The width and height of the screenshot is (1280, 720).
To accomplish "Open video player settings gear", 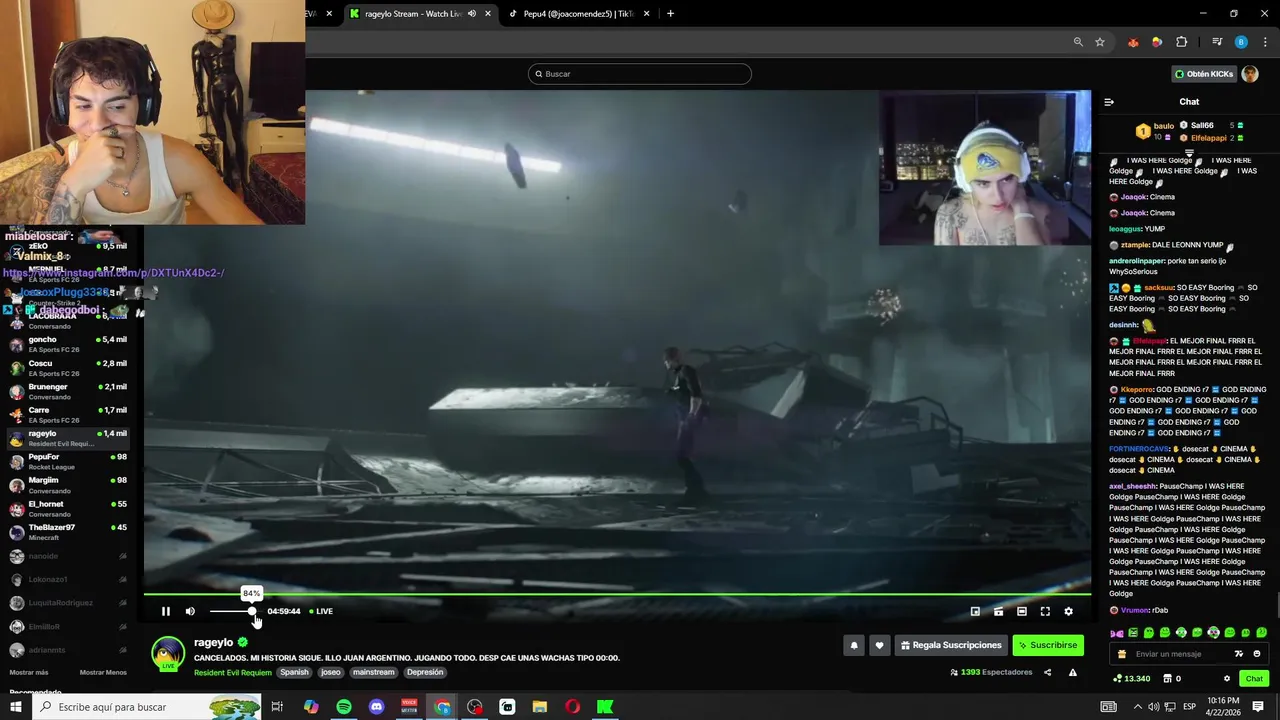I will [1068, 611].
